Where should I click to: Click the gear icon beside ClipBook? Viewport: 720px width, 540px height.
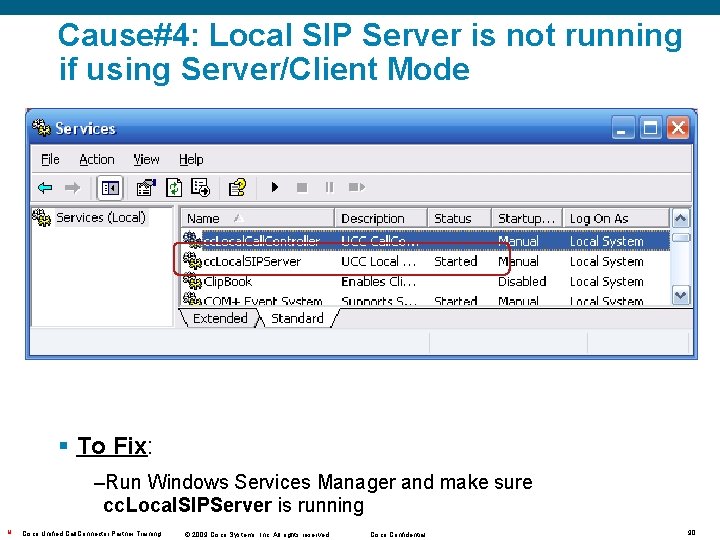tap(192, 281)
